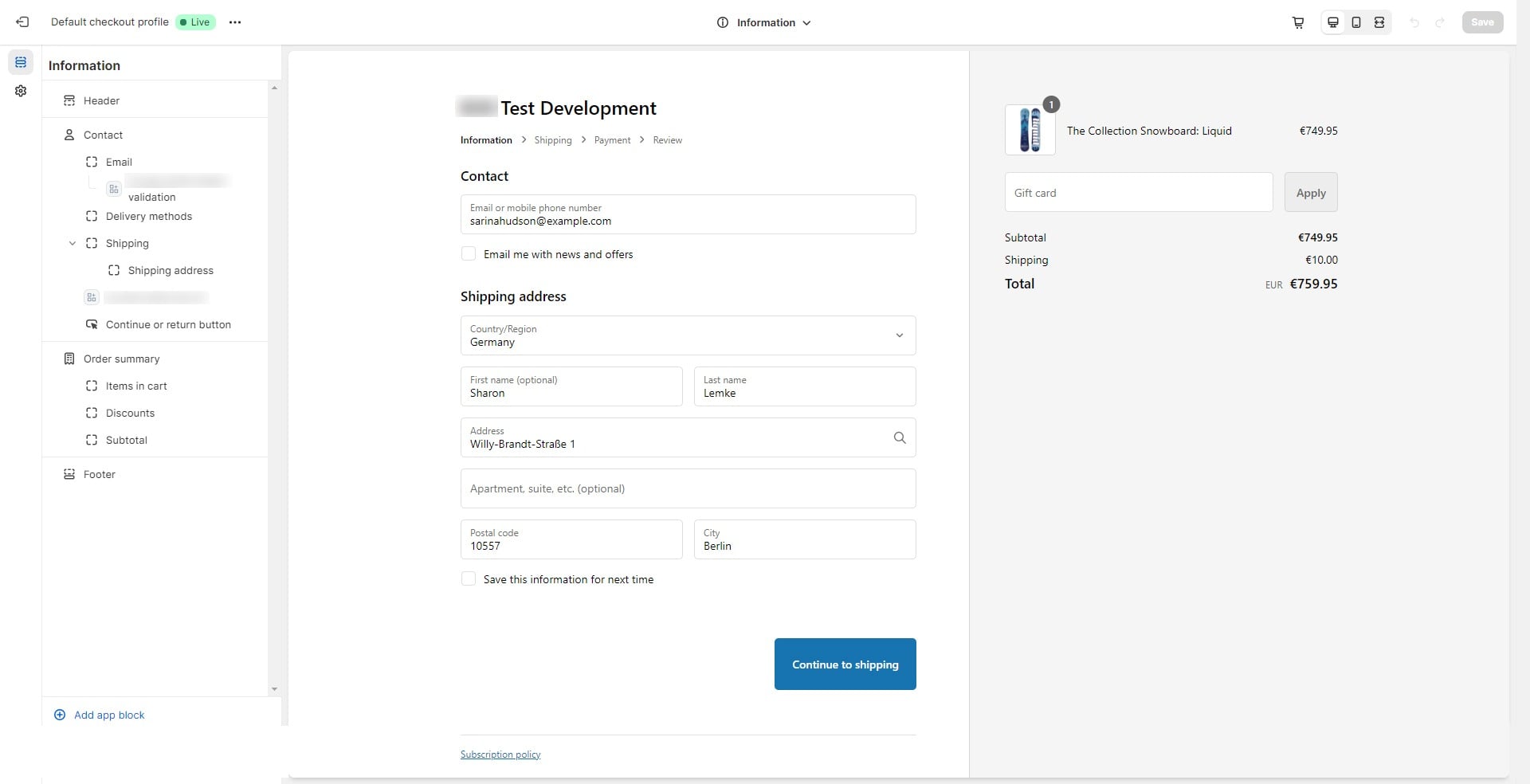
Task: Go to the Payment breadcrumb step
Action: pyautogui.click(x=612, y=140)
